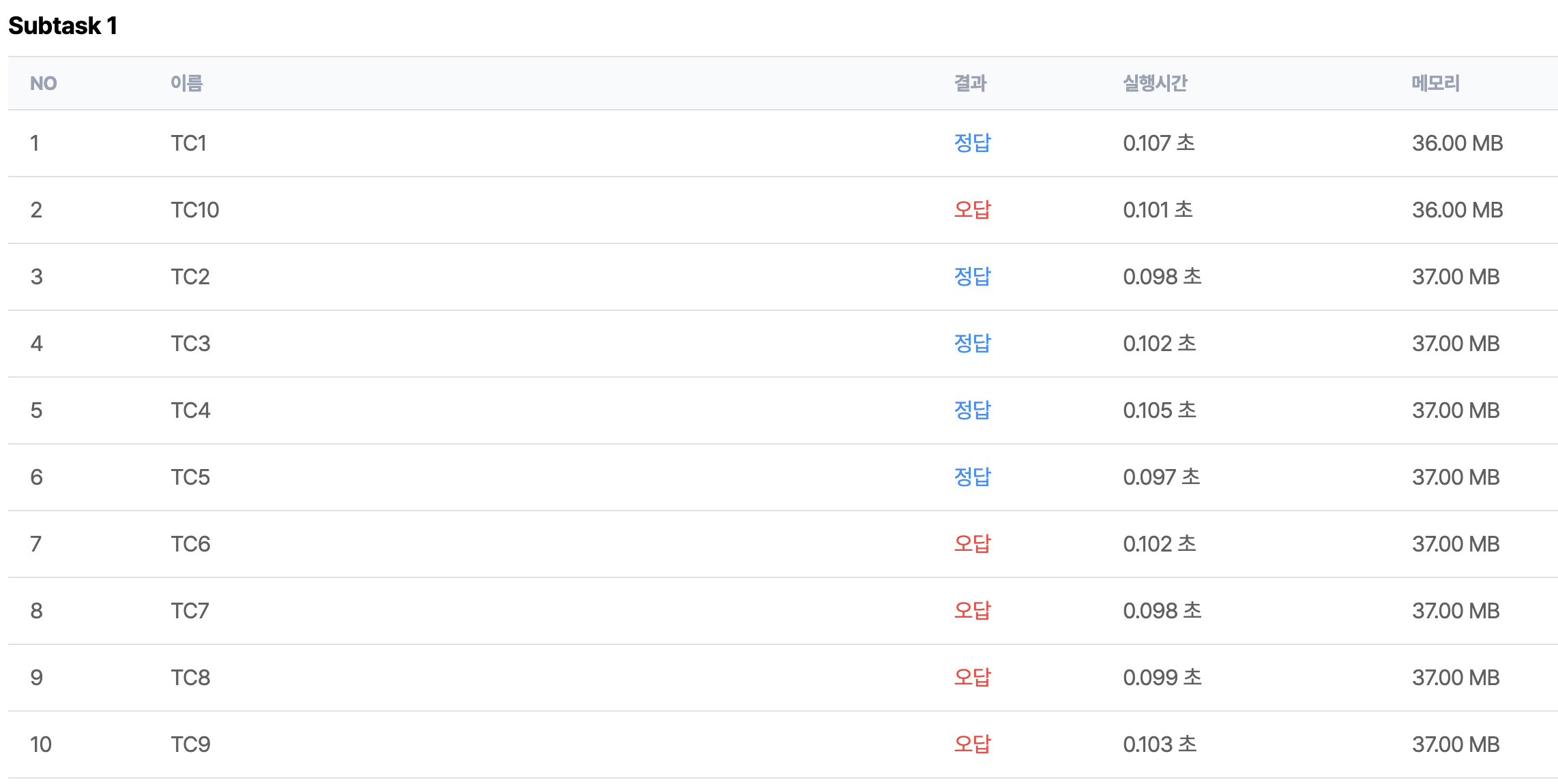Select the TC1 test case name
This screenshot has width=1558, height=784.
click(188, 143)
